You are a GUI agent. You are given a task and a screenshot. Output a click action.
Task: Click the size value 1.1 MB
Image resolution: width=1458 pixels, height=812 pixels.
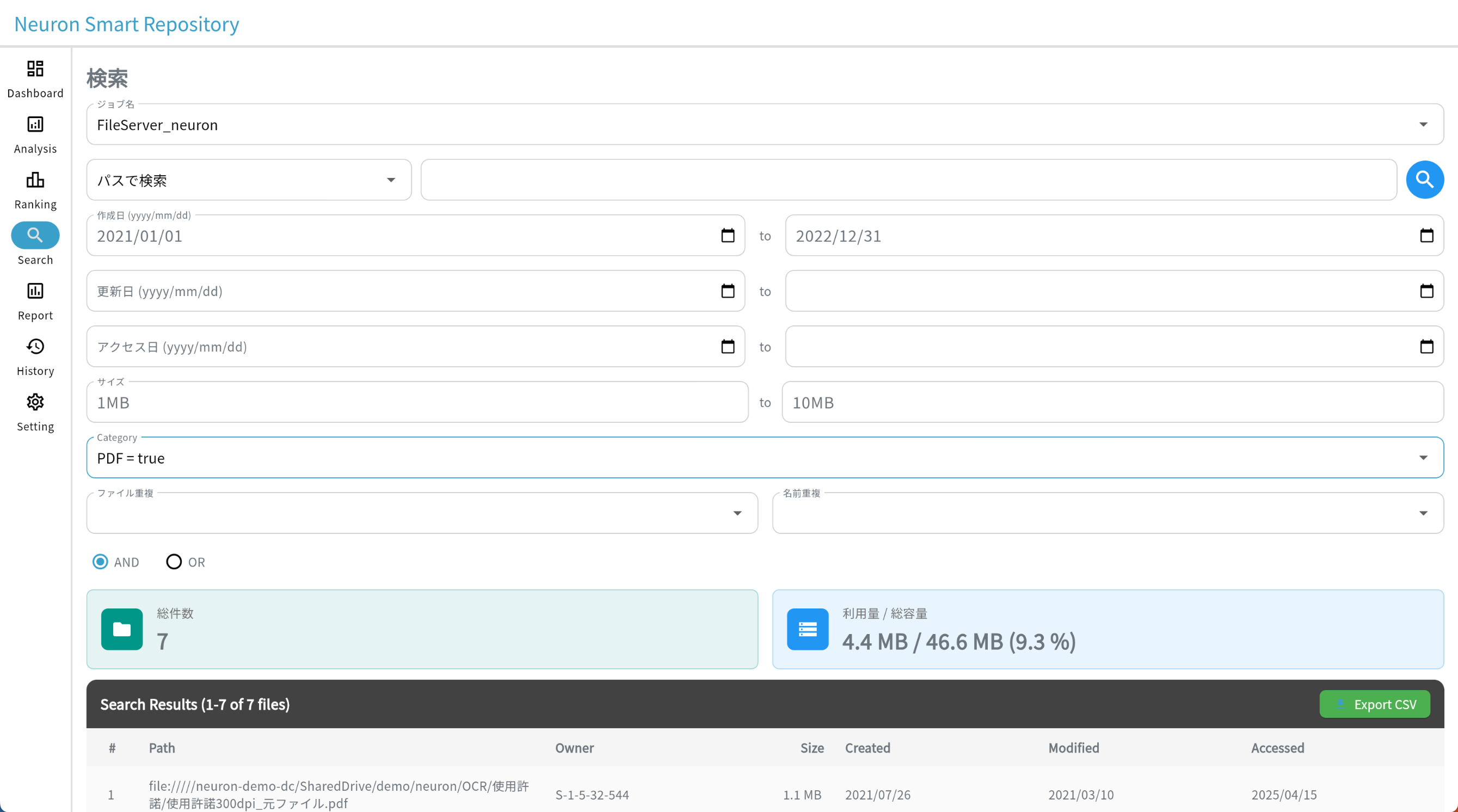pos(802,795)
